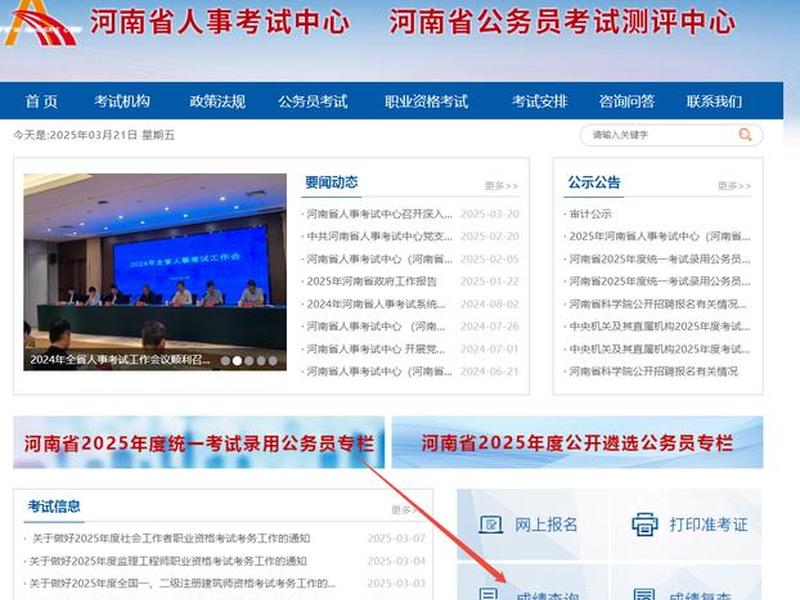Screen dimensions: 800x600
Task: Open 网上报名 online registration tile
Action: (x=531, y=525)
